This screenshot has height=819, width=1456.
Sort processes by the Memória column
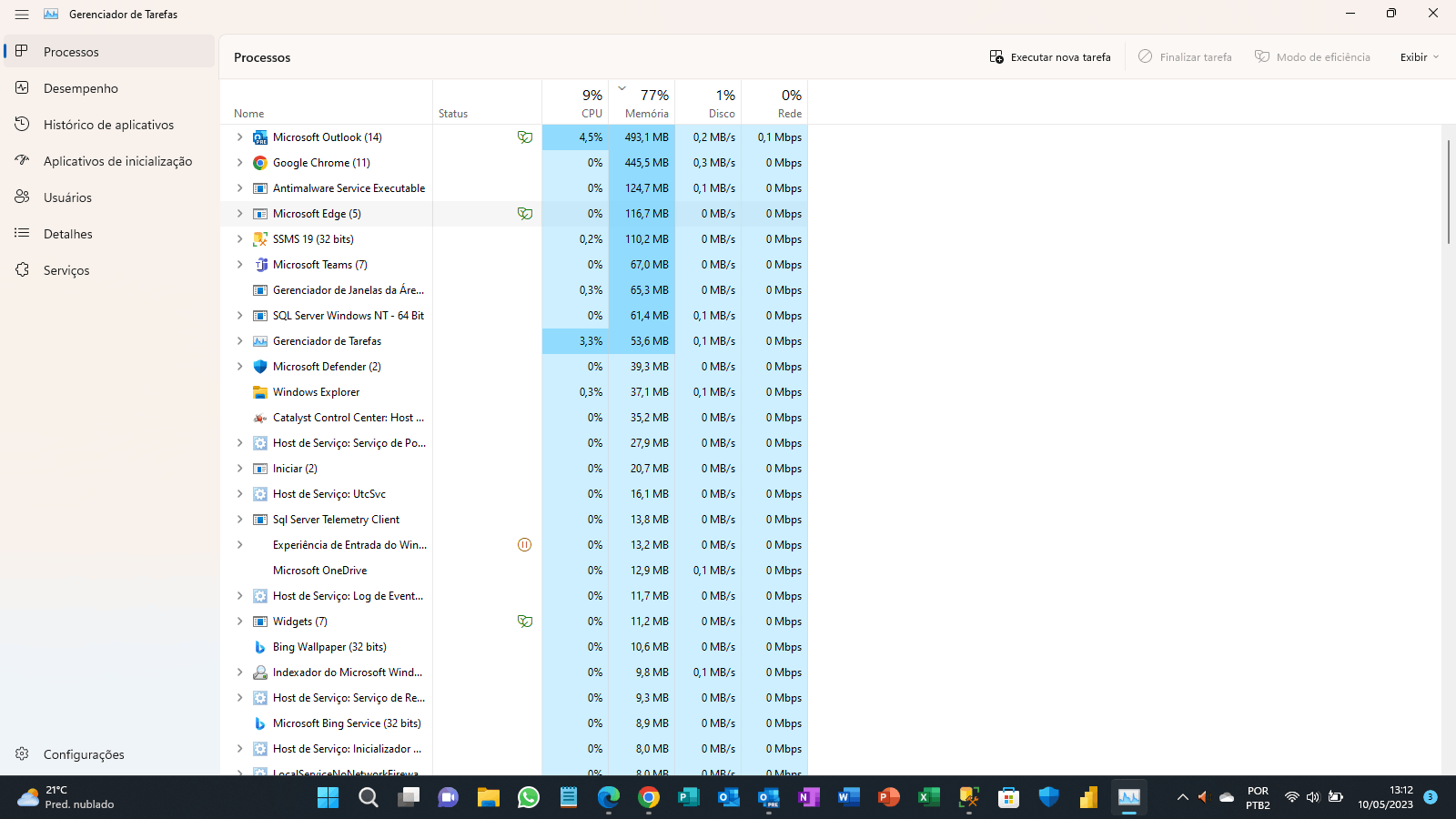642,102
